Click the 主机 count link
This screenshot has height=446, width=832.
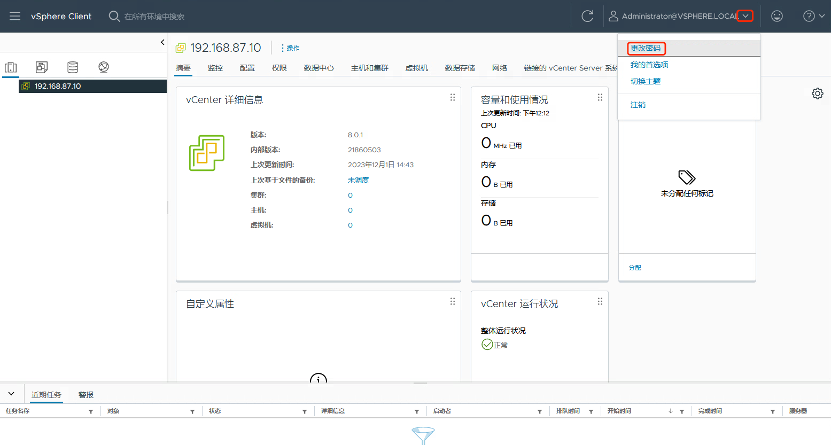(x=350, y=210)
